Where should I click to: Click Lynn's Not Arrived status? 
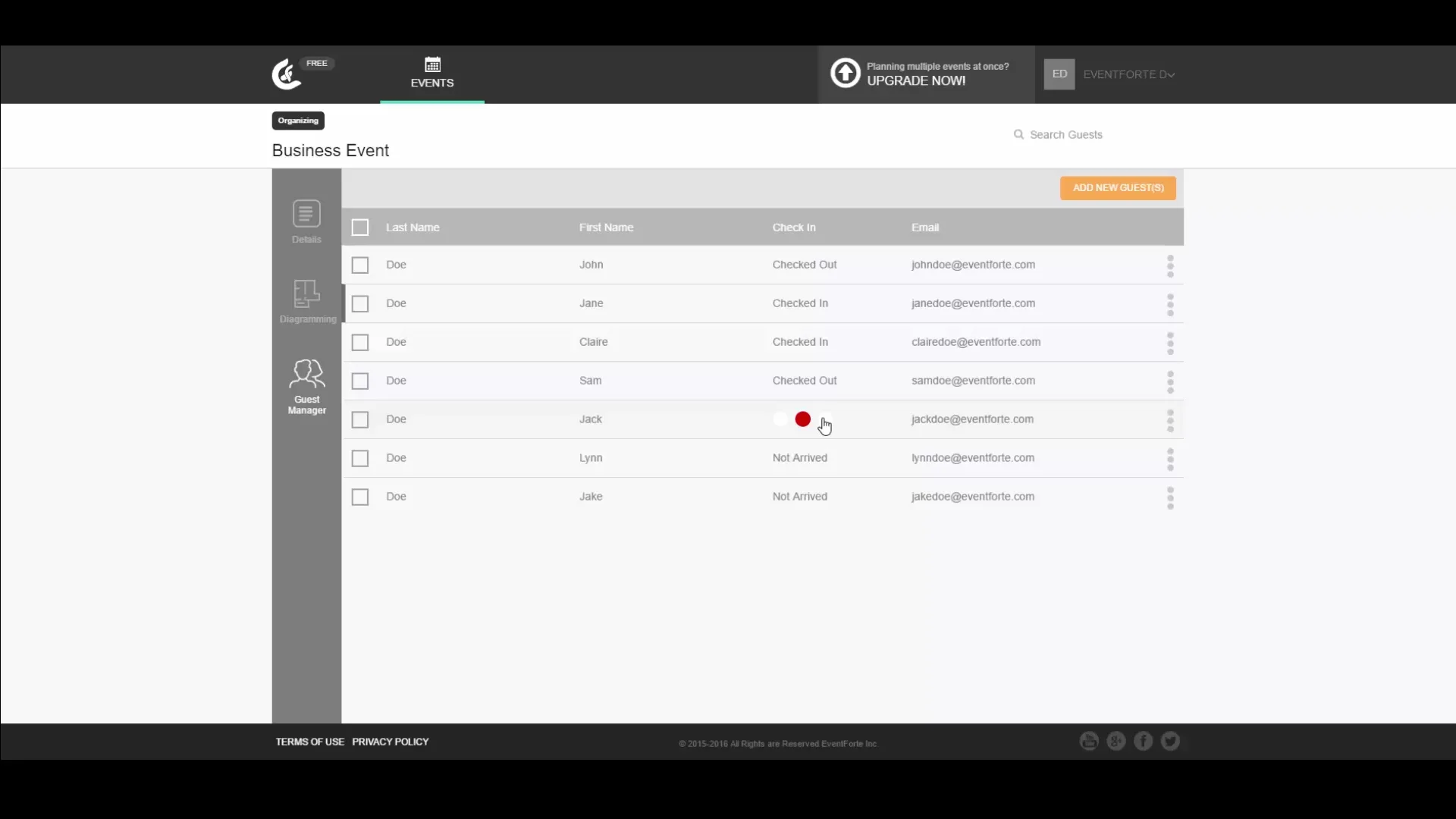799,458
